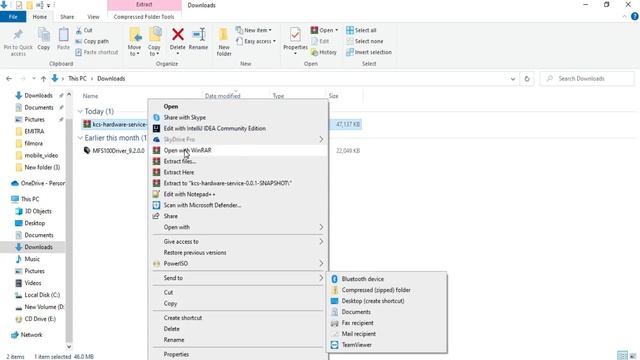Open the New item dropdown
640x360 pixels.
click(253, 30)
